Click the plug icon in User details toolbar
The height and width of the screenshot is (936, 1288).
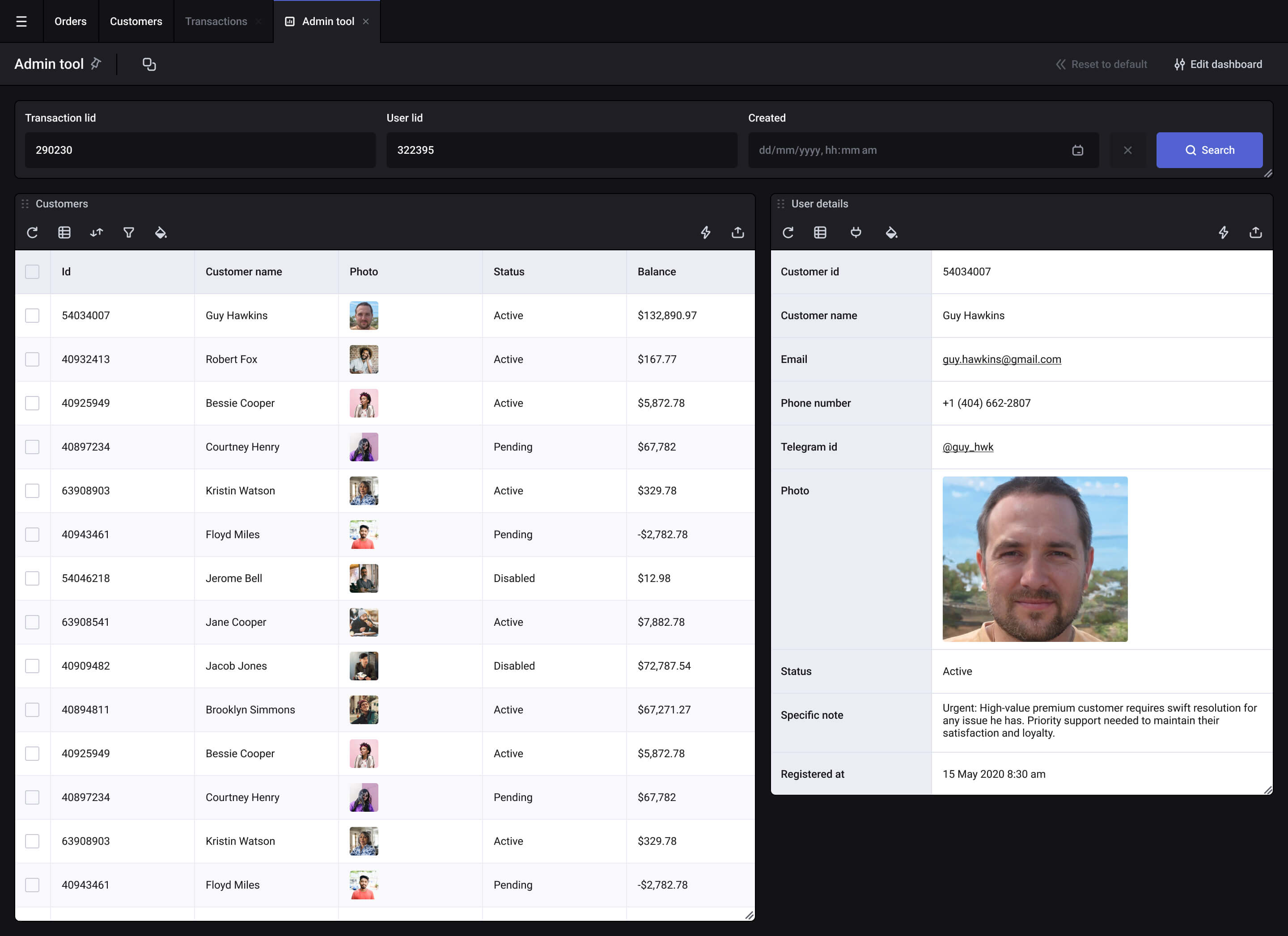[x=856, y=232]
